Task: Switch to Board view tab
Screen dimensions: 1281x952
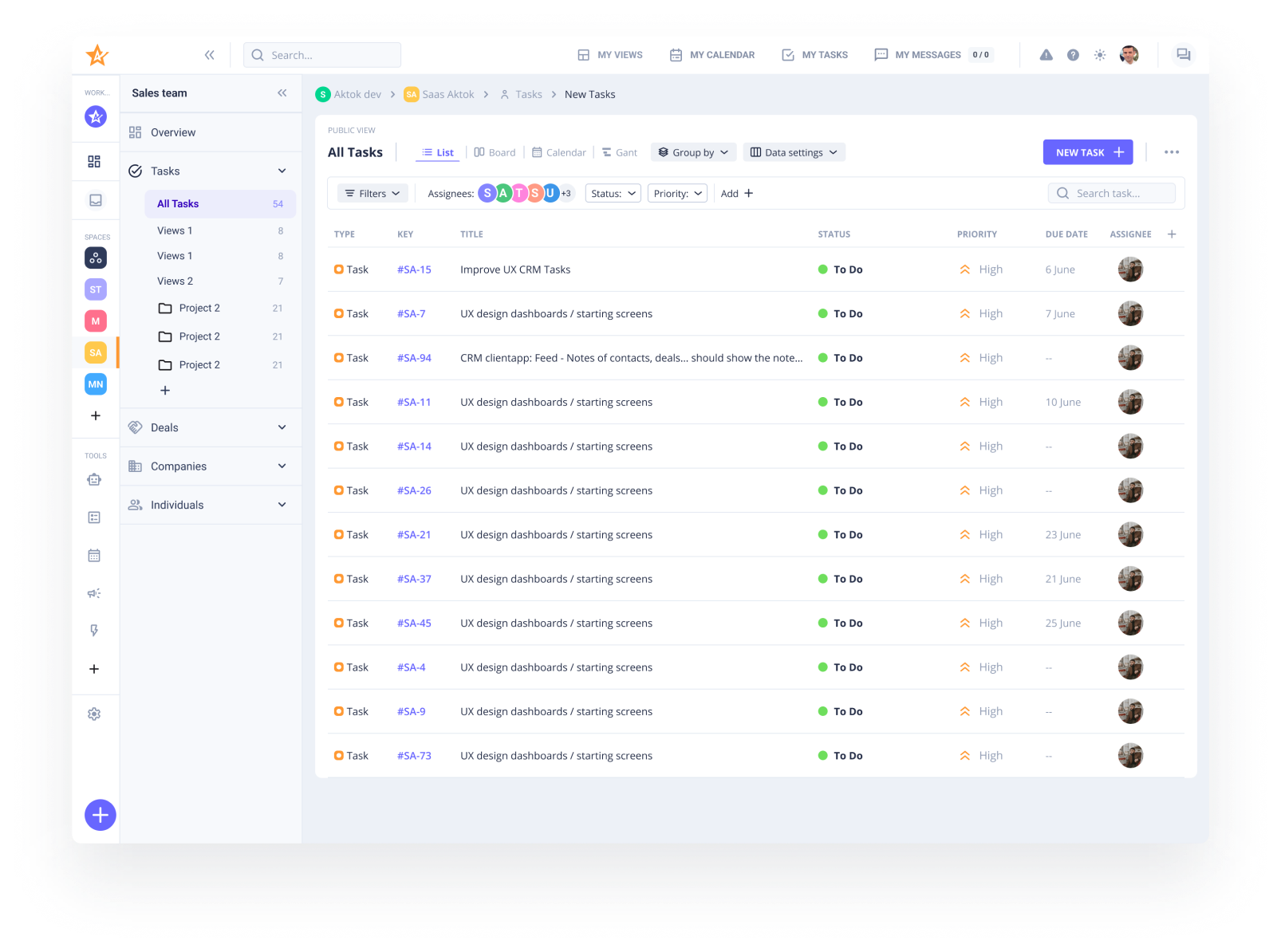Action: (x=495, y=151)
